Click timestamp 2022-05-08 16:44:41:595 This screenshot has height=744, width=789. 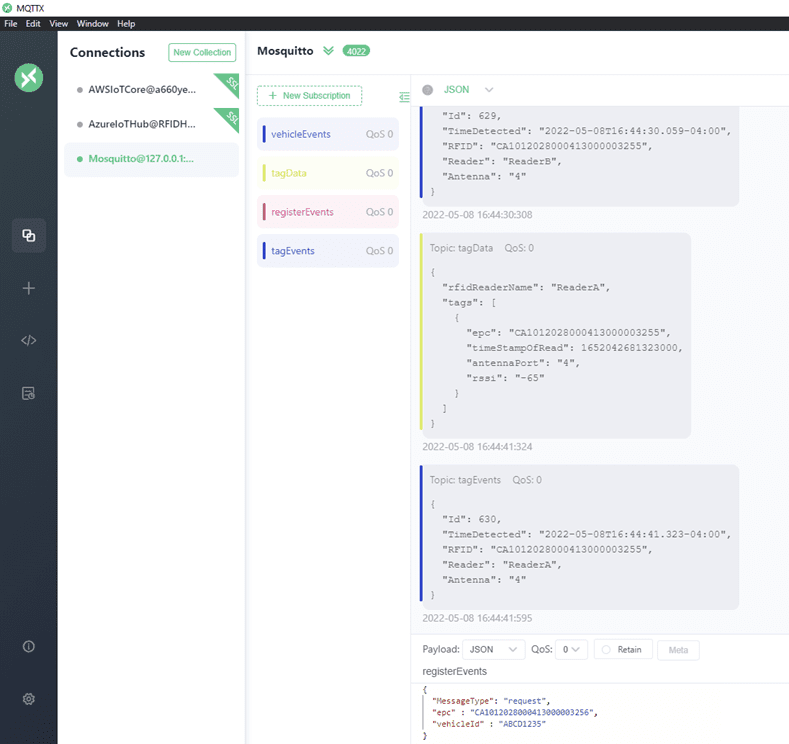[477, 618]
